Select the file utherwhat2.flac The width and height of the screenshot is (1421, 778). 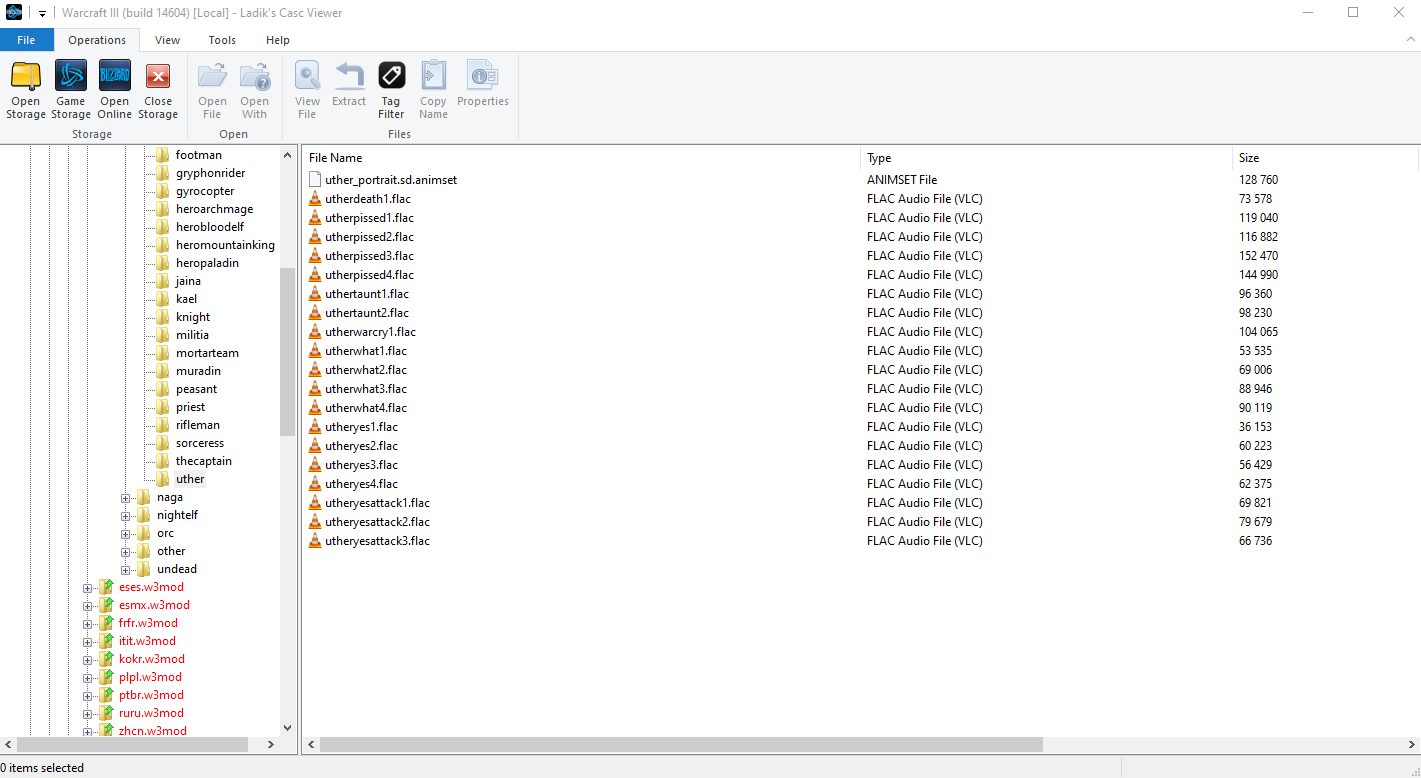(x=366, y=370)
